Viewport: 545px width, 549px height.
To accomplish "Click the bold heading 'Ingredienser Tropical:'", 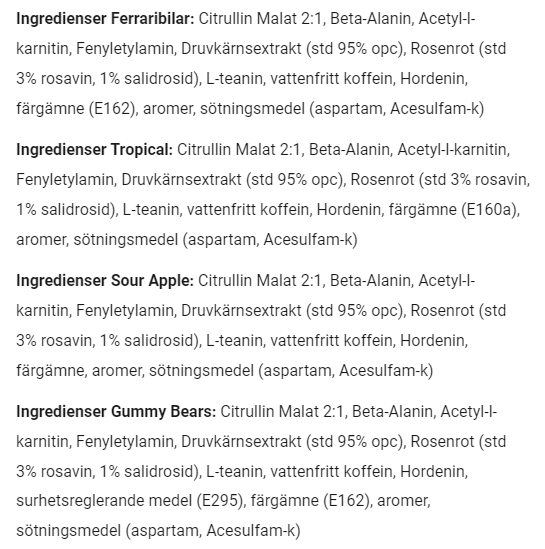I will [95, 150].
